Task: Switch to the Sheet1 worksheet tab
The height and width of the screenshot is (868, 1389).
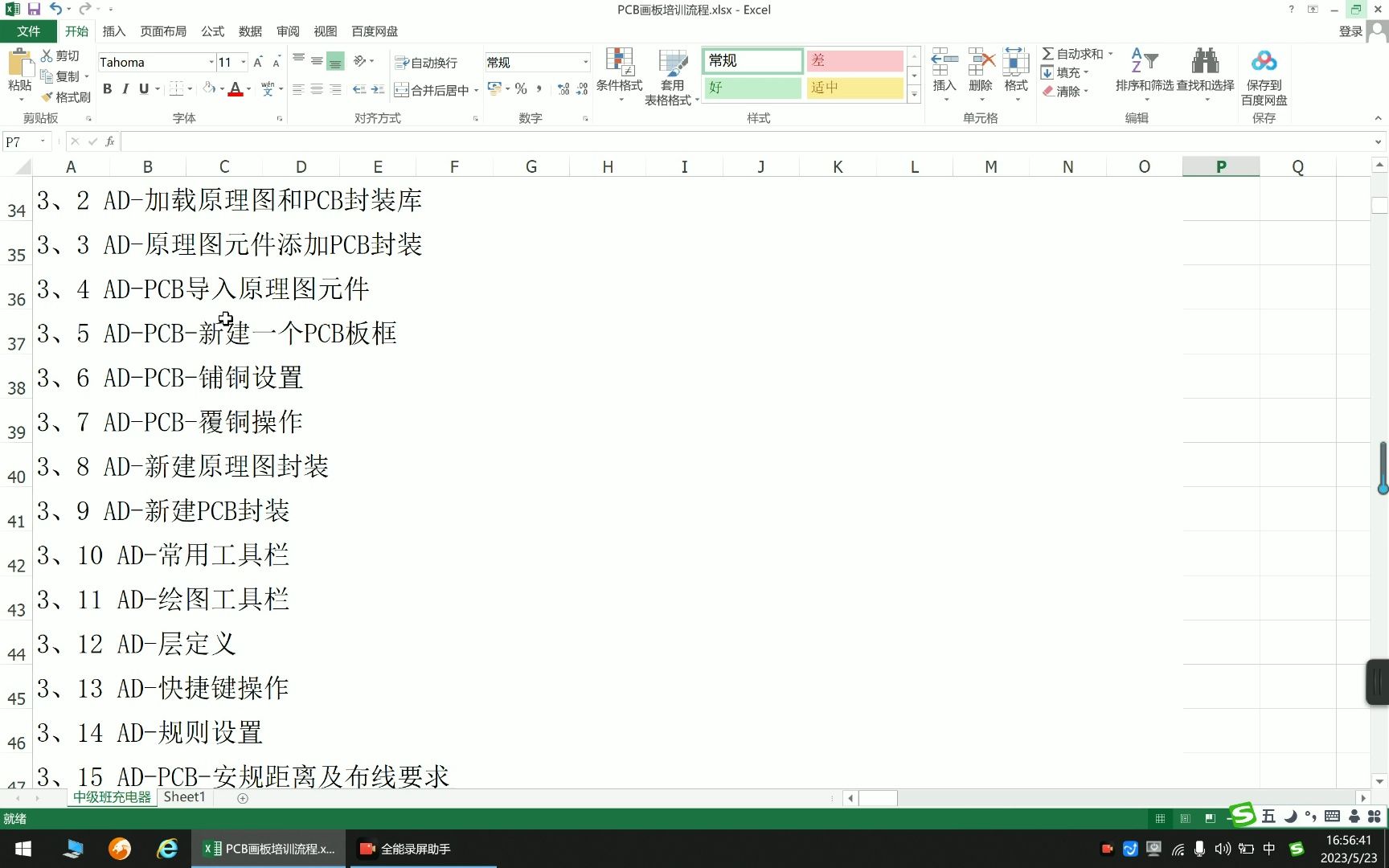Action: pos(184,797)
